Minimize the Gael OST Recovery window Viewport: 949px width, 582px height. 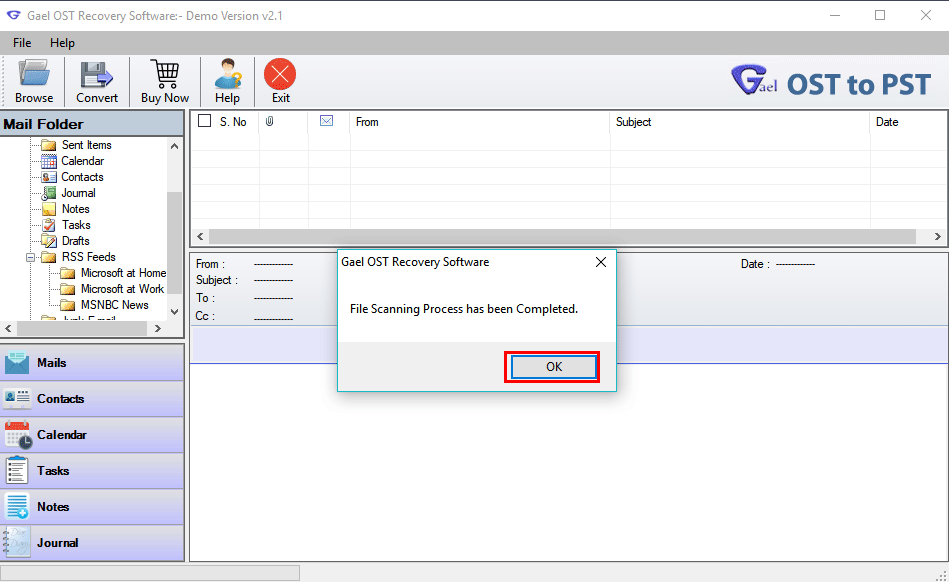click(x=835, y=16)
